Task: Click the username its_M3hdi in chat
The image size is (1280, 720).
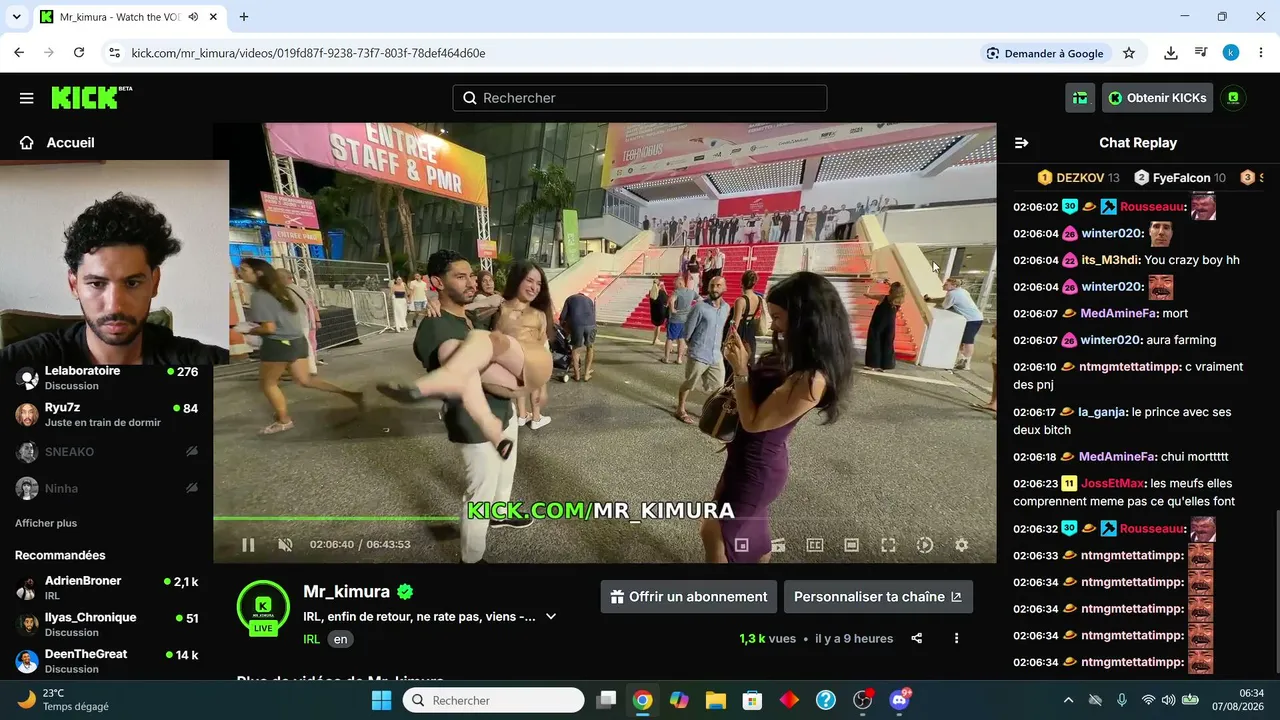Action: click(x=1110, y=260)
